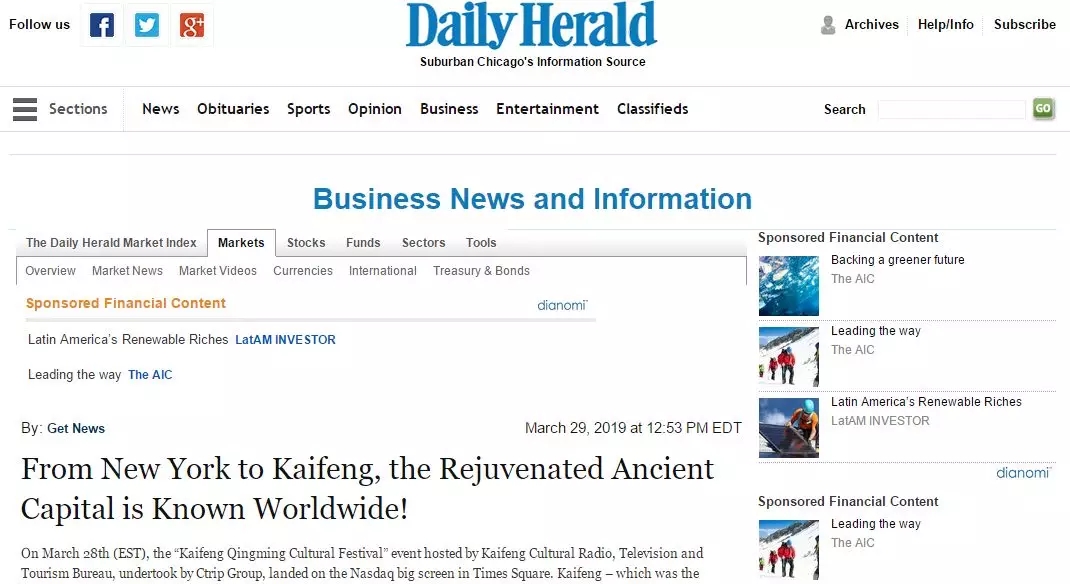Select The Daily Herald Market Index tab
The width and height of the screenshot is (1070, 584).
click(x=111, y=243)
